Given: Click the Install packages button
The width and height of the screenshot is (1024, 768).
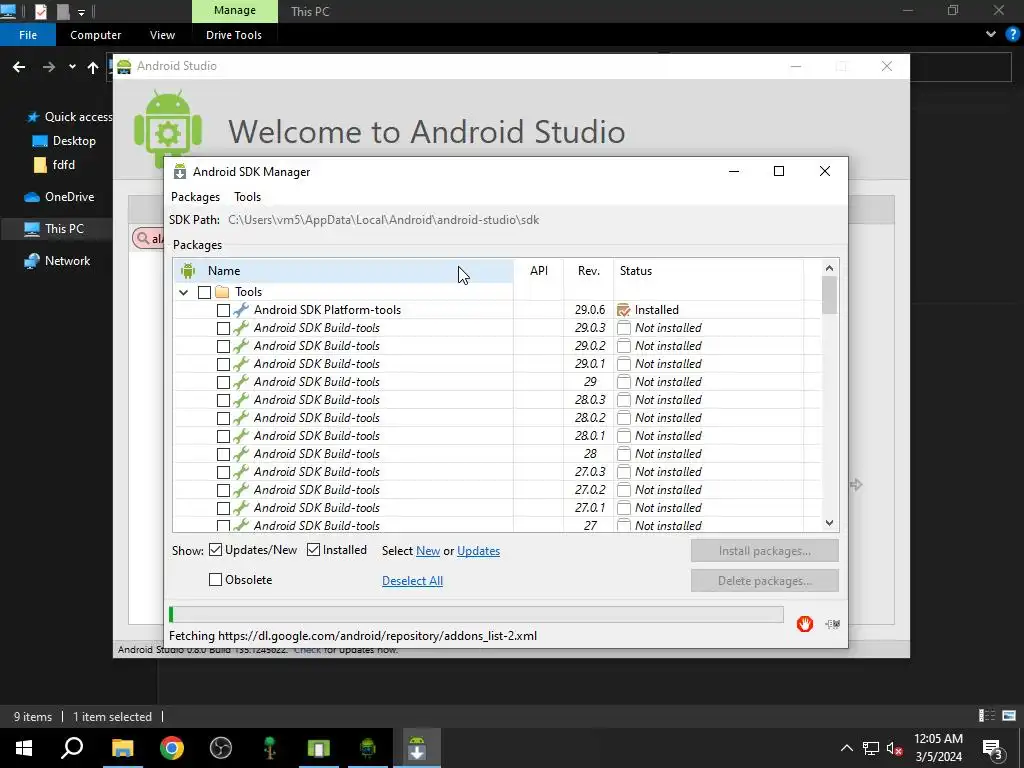Looking at the screenshot, I should [765, 551].
